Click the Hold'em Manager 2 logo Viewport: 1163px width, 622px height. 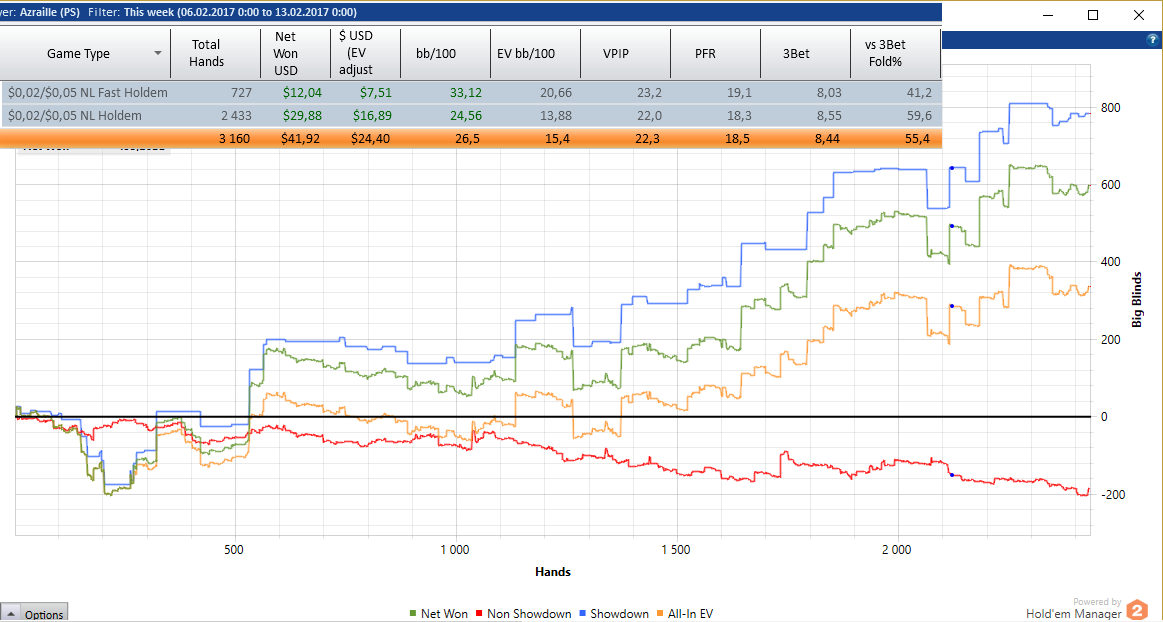(x=1136, y=611)
